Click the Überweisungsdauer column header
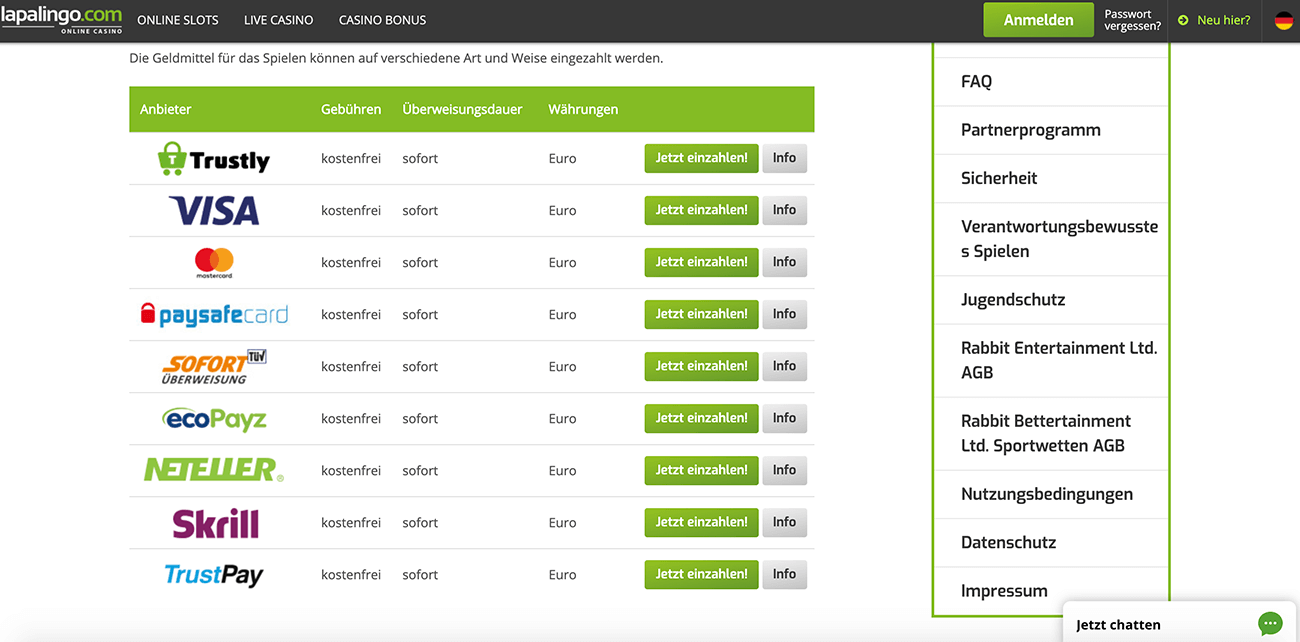Image resolution: width=1300 pixels, height=642 pixels. pyautogui.click(x=462, y=109)
